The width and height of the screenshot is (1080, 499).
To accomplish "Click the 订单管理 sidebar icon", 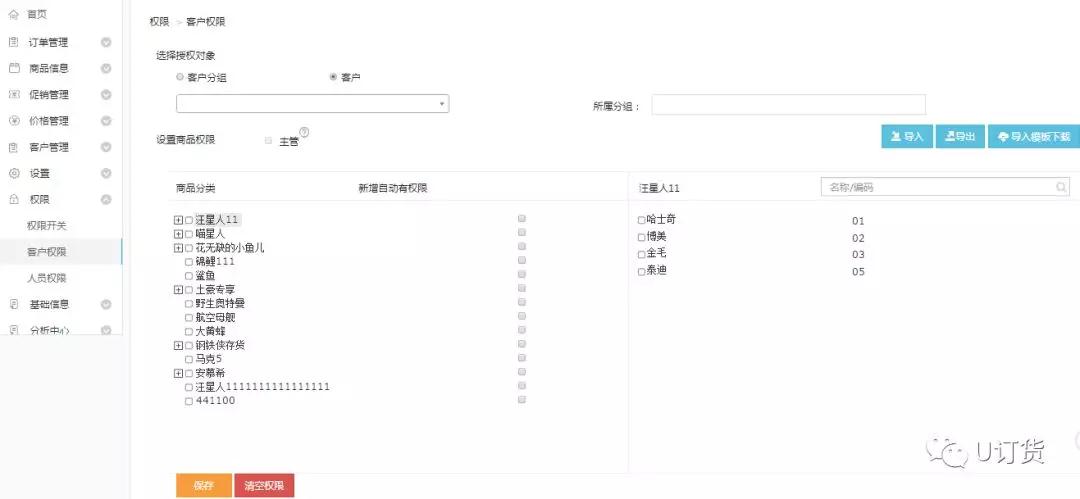I will tap(14, 42).
